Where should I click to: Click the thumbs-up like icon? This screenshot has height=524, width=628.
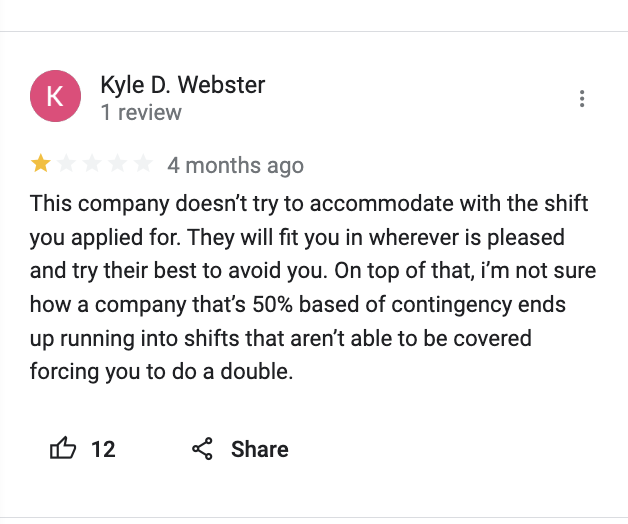63,448
